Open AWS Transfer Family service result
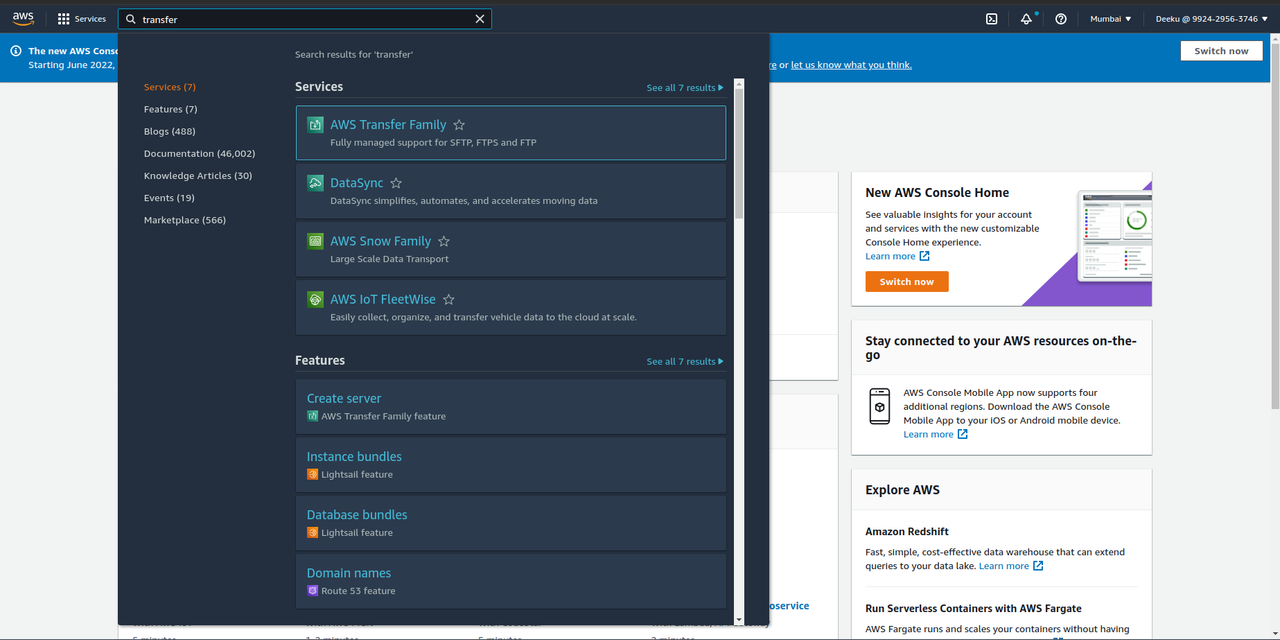This screenshot has width=1280, height=640. point(511,133)
